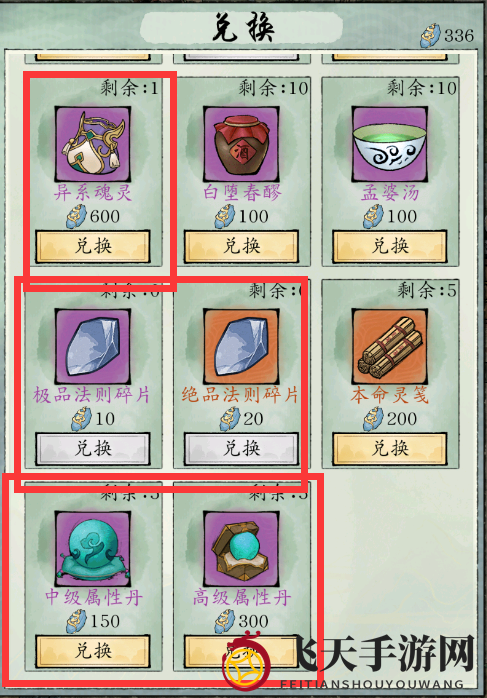Exchange 异系魂灵 for 600
487x698 pixels.
pos(93,246)
